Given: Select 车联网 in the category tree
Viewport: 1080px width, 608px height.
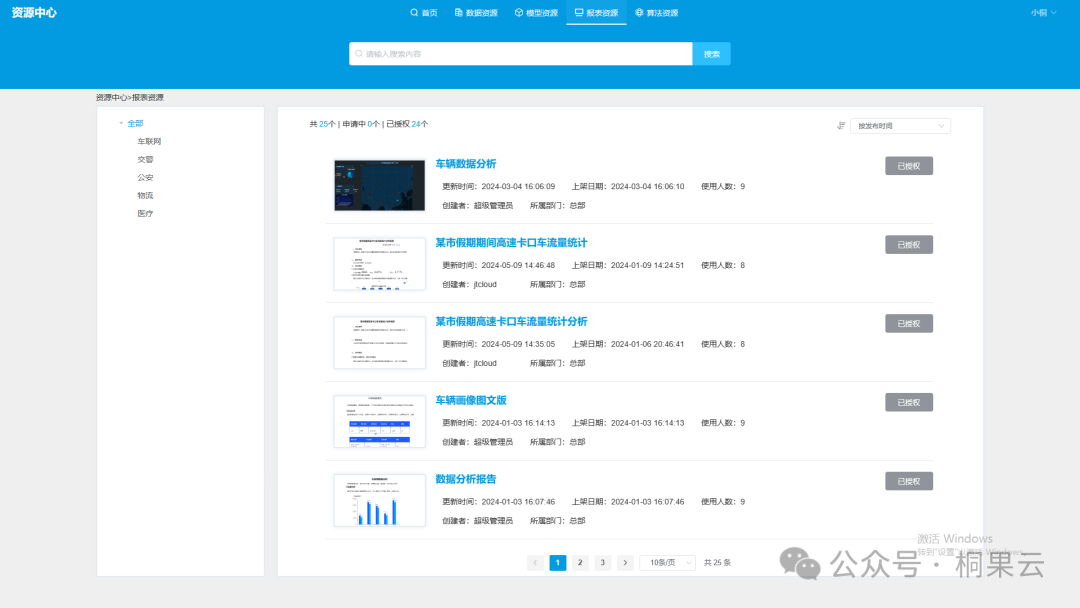Looking at the screenshot, I should point(149,142).
